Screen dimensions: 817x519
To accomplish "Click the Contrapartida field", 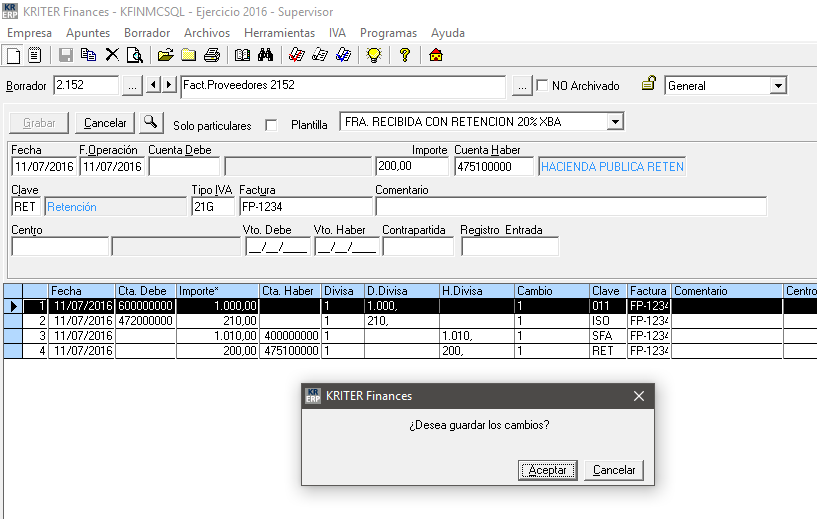I will pos(418,246).
